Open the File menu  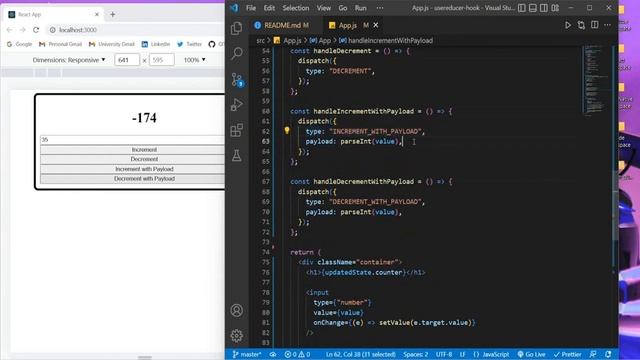(251, 8)
